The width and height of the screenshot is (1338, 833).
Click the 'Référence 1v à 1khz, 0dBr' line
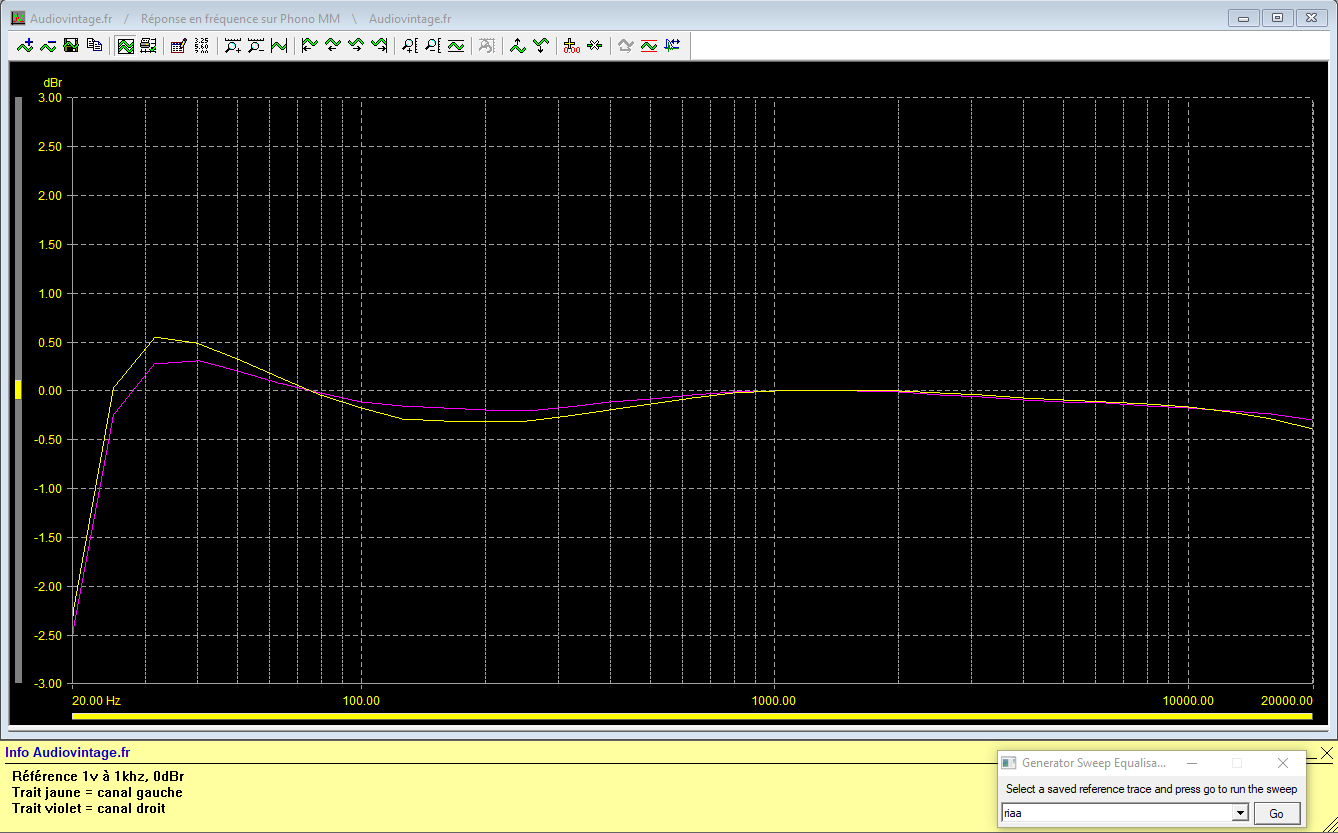[98, 776]
